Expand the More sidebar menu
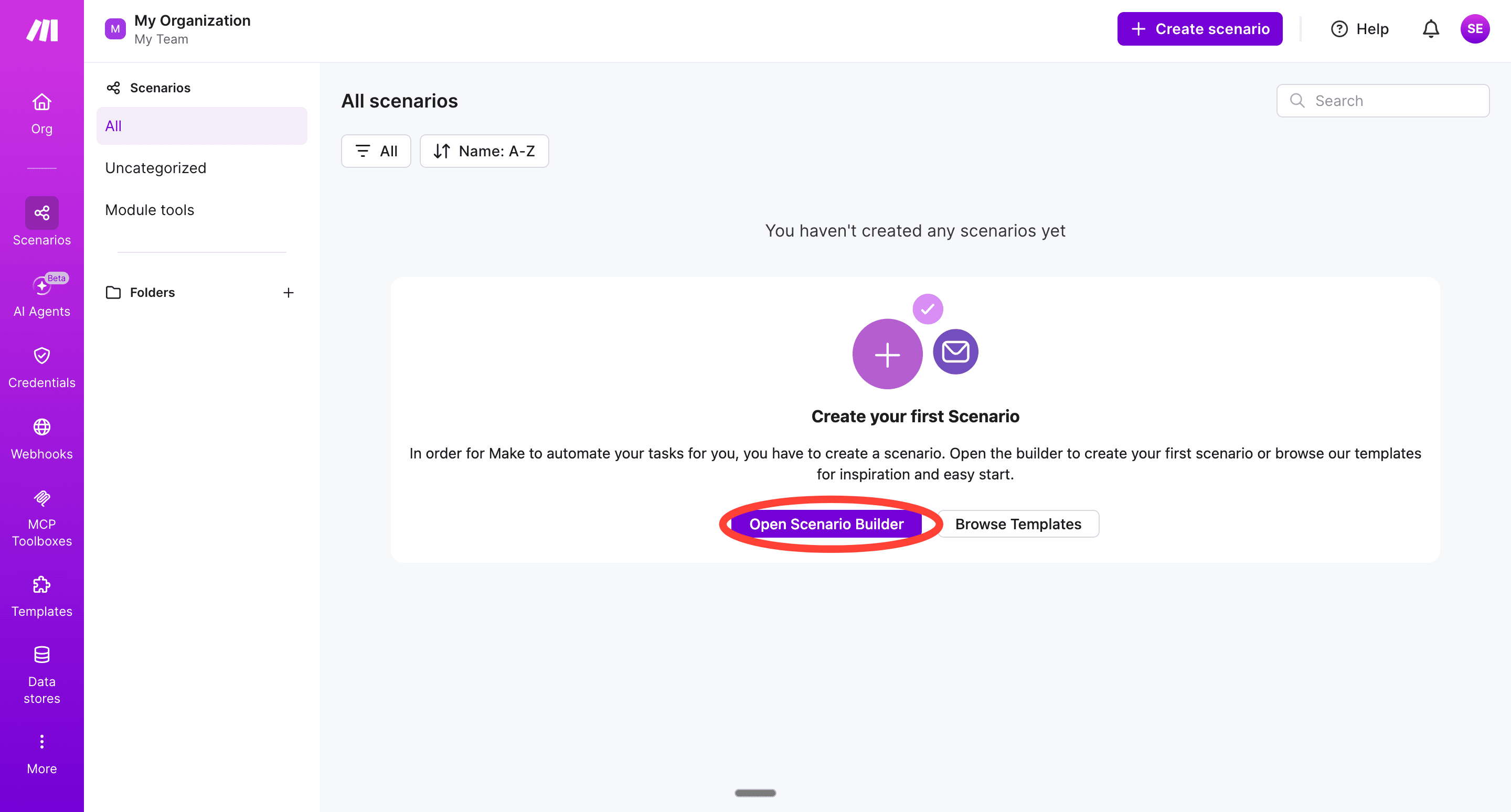The image size is (1511, 812). [41, 753]
